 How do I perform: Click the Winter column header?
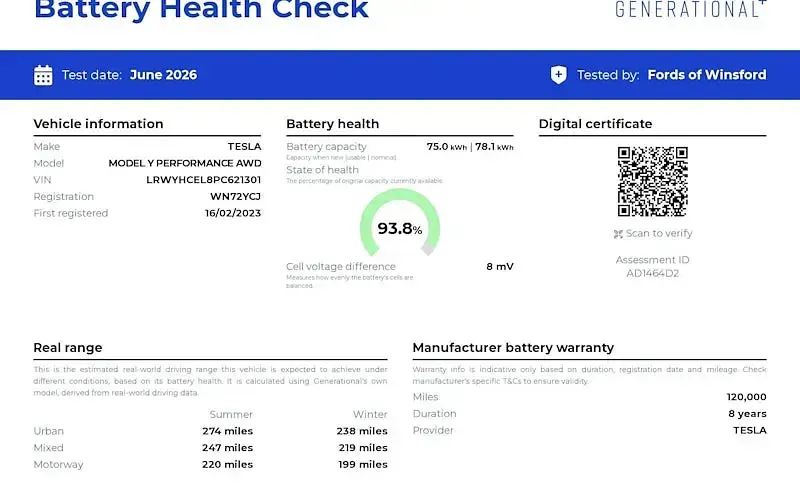[370, 414]
